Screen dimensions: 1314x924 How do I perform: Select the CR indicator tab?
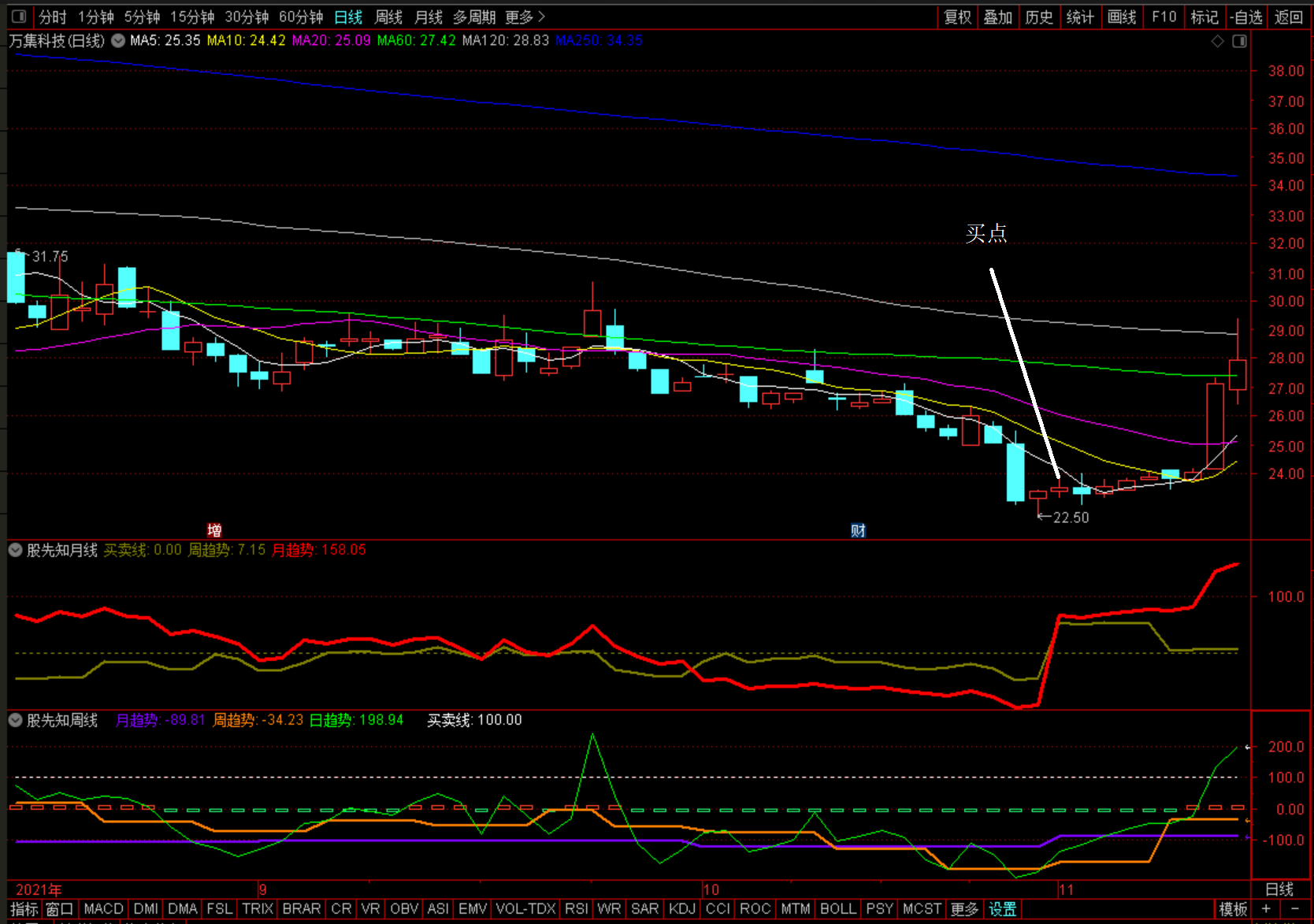(x=341, y=909)
